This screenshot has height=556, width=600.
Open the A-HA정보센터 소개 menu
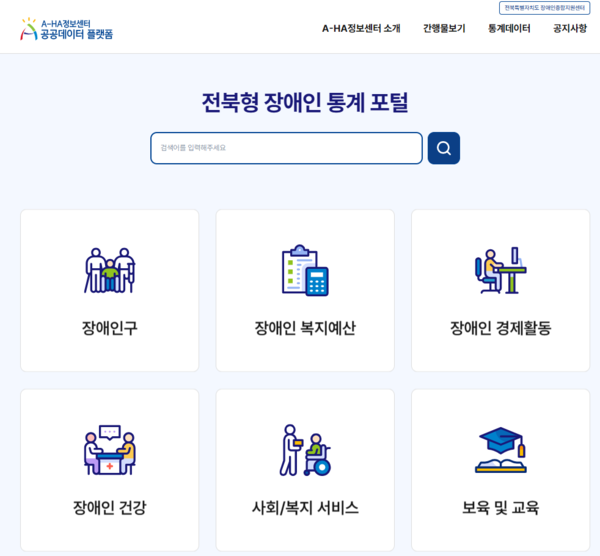pos(361,28)
